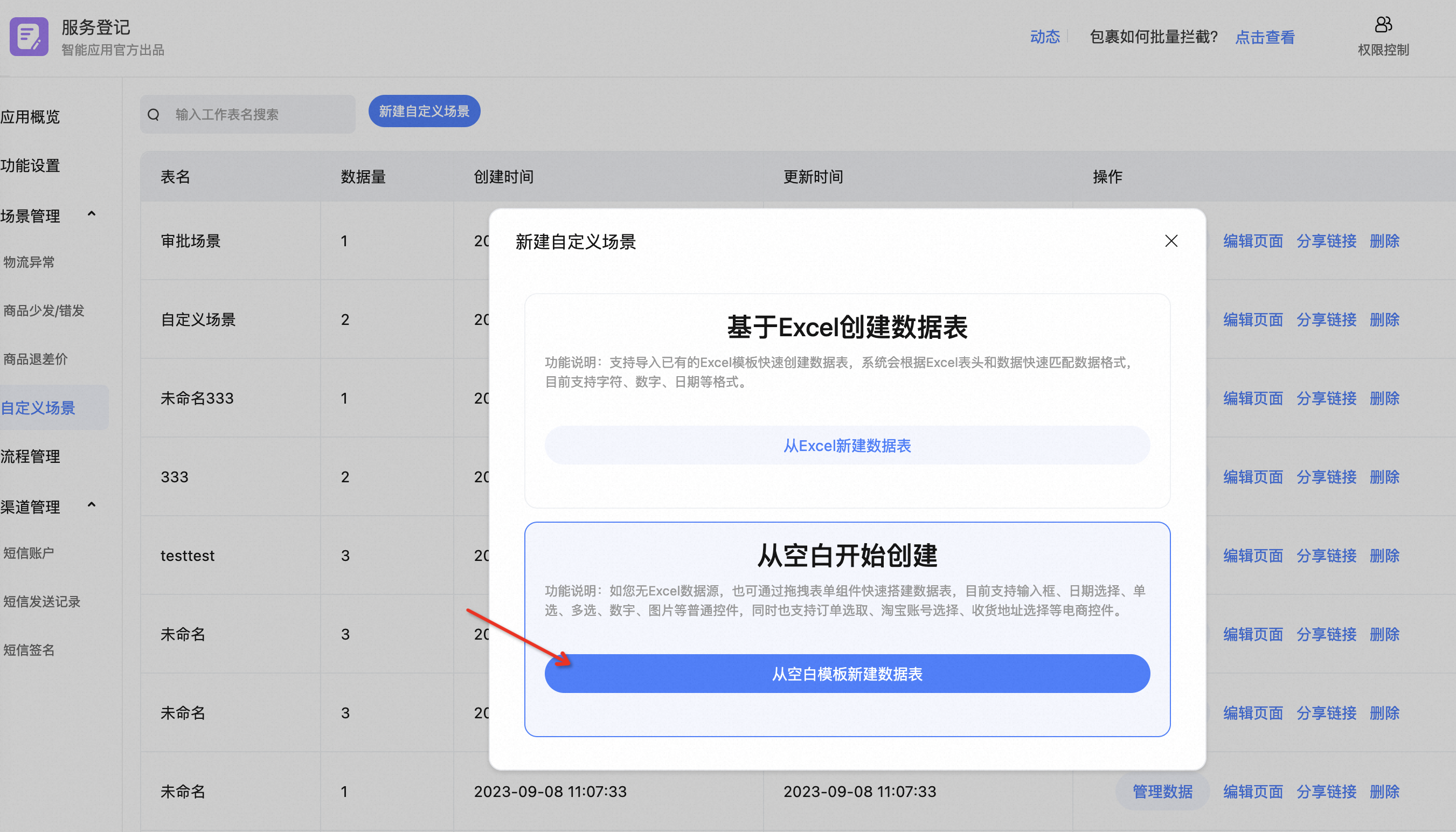Click 从Excel新建数据表 button
The height and width of the screenshot is (832, 1456).
click(847, 446)
